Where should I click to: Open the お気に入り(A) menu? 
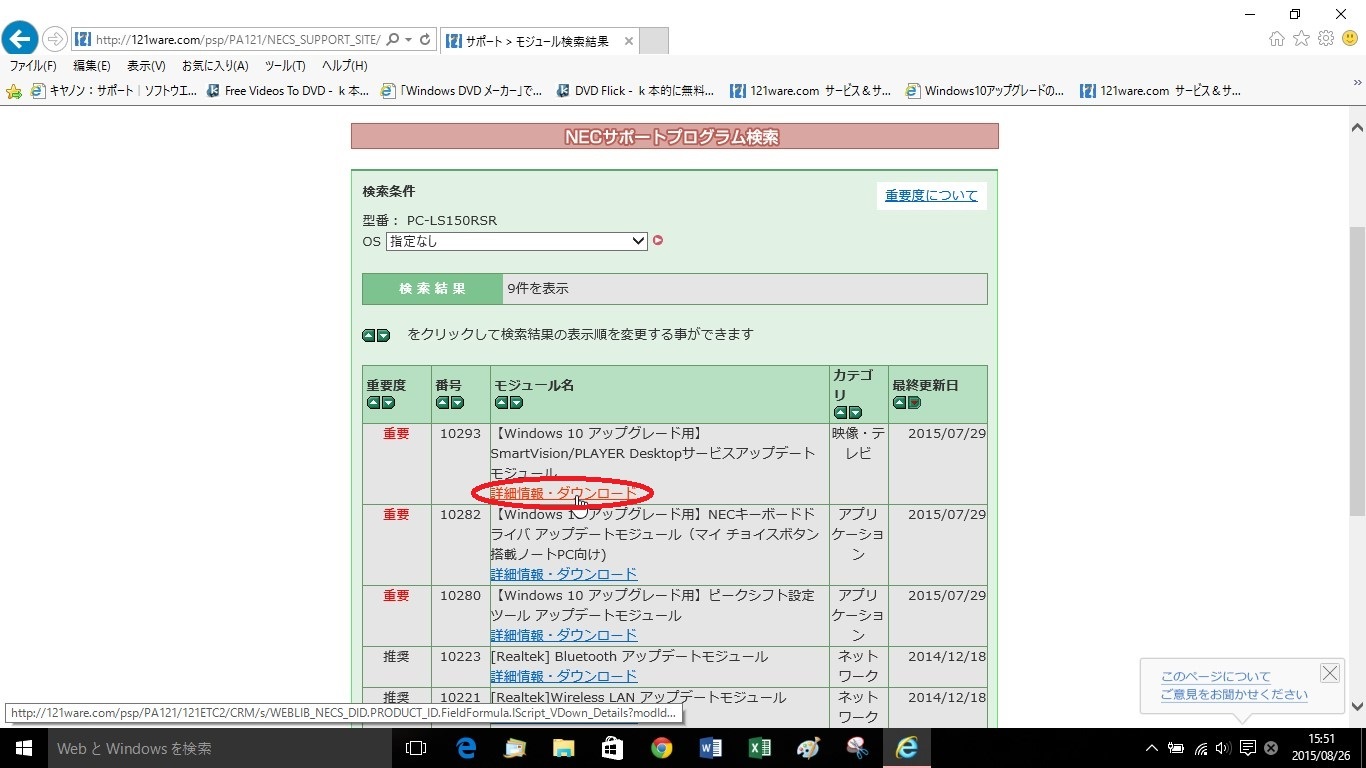pyautogui.click(x=215, y=66)
